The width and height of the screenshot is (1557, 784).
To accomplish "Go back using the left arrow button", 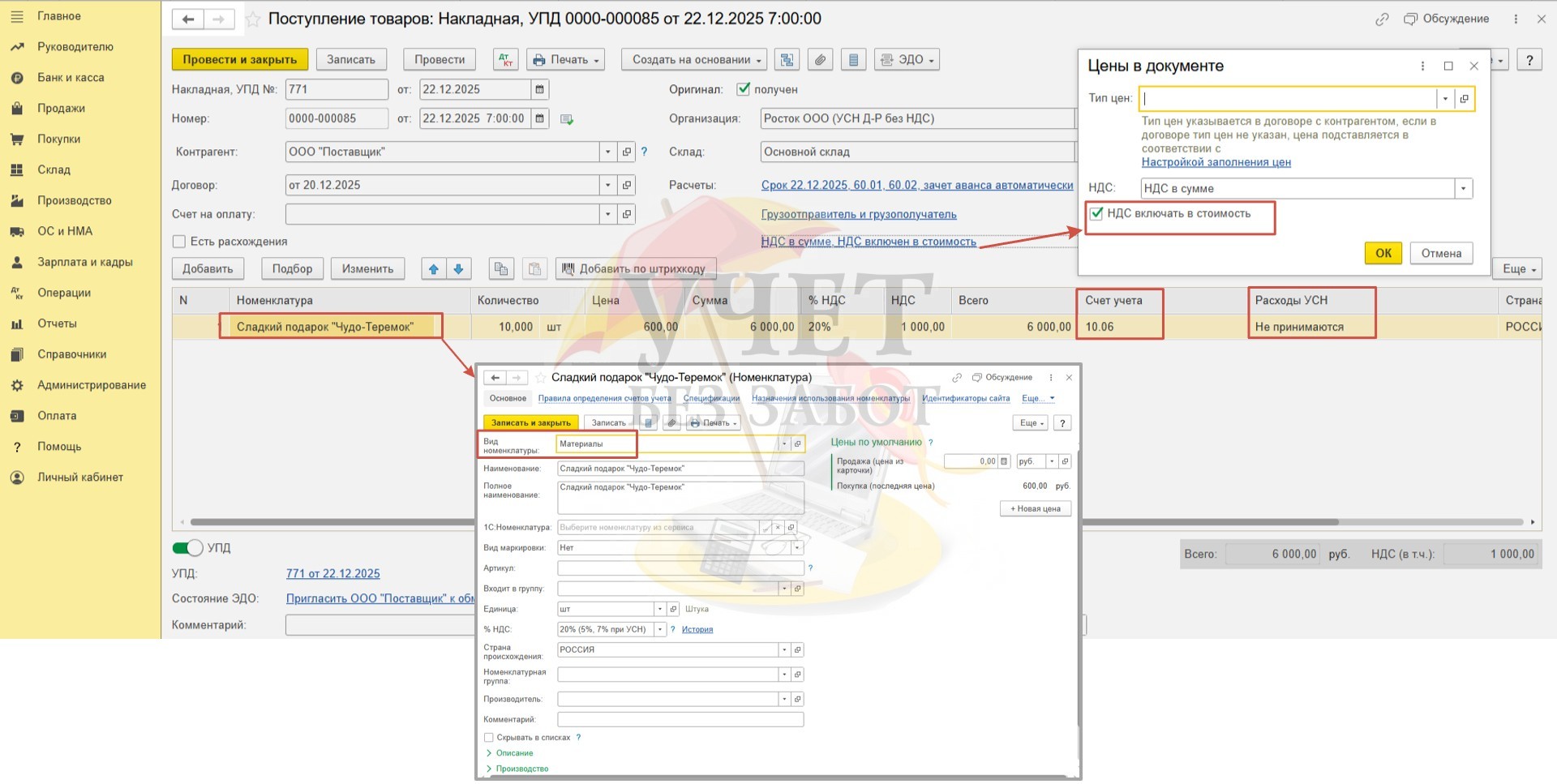I will [188, 19].
